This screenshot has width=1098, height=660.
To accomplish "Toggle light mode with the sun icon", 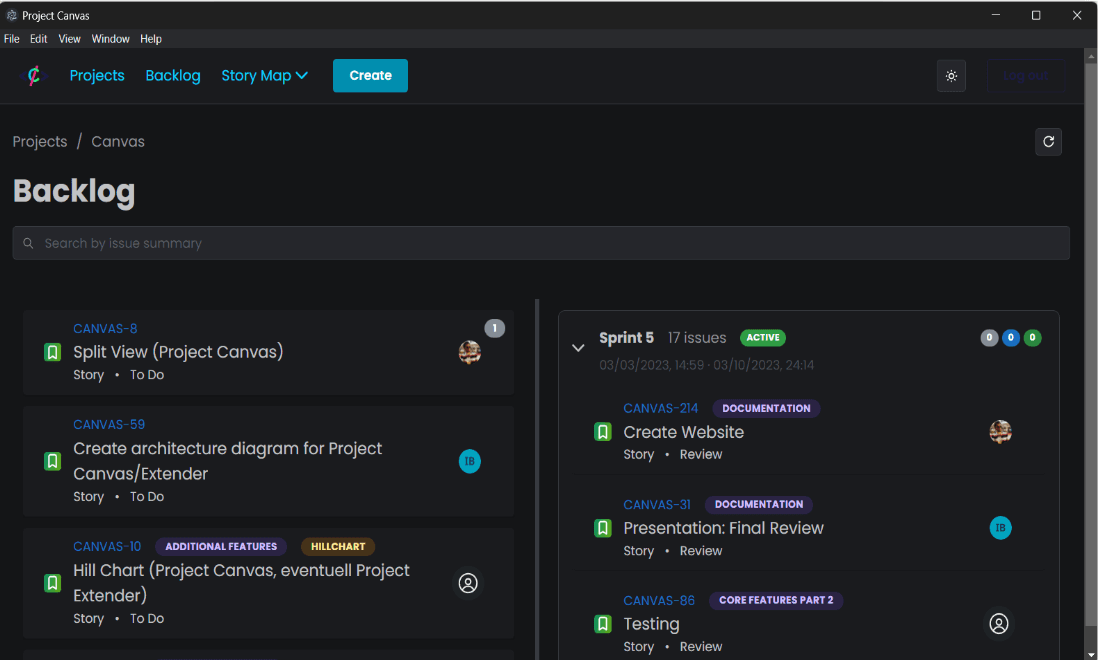I will pos(951,75).
